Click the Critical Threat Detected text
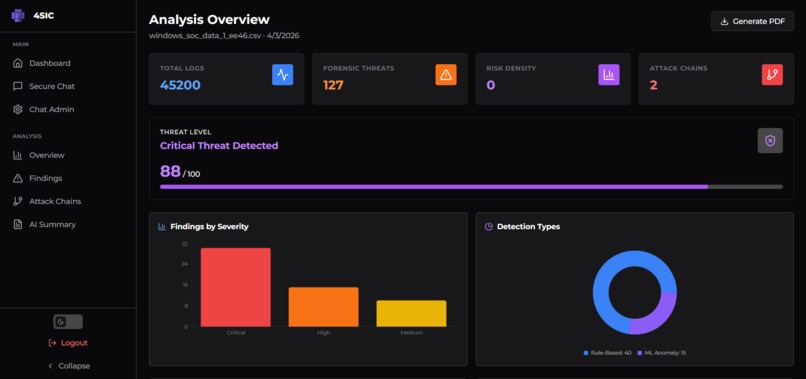This screenshot has height=379, width=806. (219, 146)
